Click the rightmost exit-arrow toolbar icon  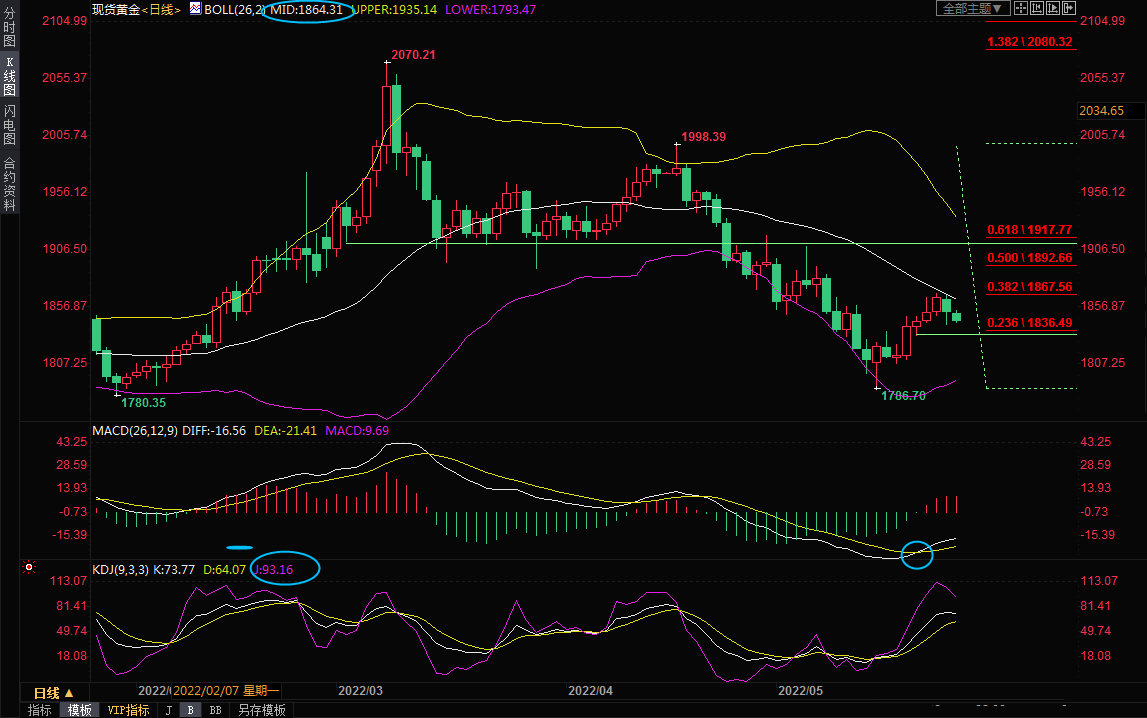click(1068, 8)
